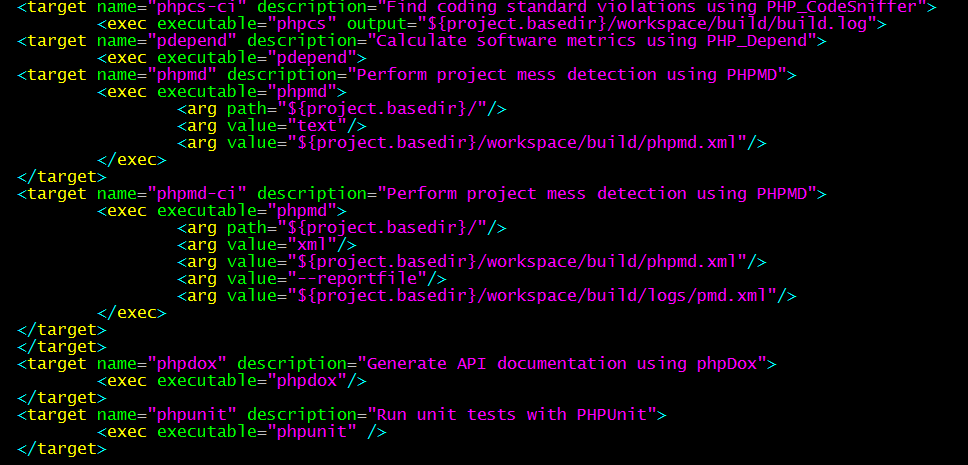Click the "description" attribute in the phpmd-ci target line
The height and width of the screenshot is (465, 968).
coord(312,194)
